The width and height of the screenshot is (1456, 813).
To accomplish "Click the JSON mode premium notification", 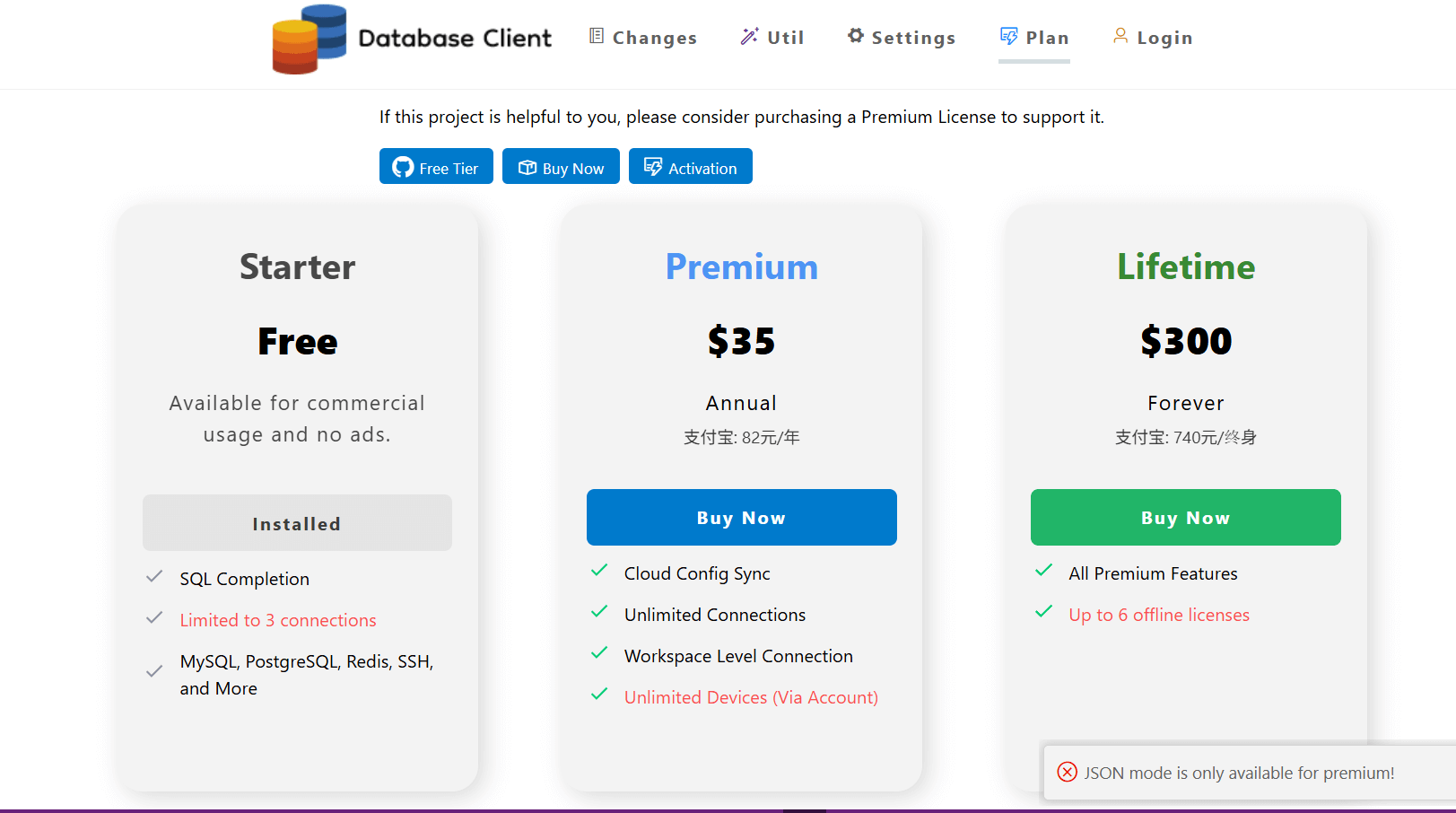I will (x=1238, y=773).
